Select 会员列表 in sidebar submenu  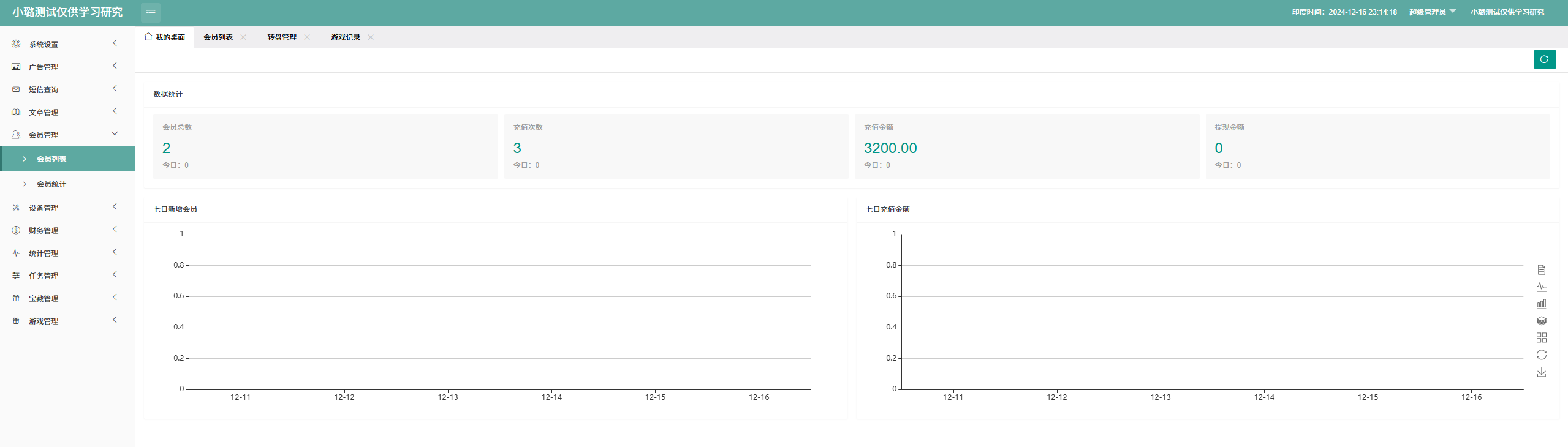click(x=67, y=159)
